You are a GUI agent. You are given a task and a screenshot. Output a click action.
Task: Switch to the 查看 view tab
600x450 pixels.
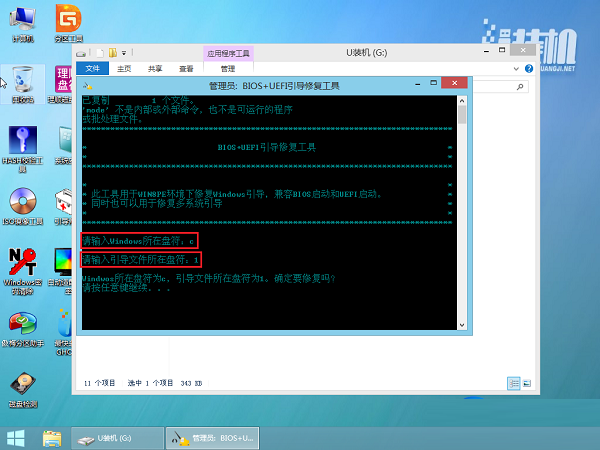[x=186, y=69]
